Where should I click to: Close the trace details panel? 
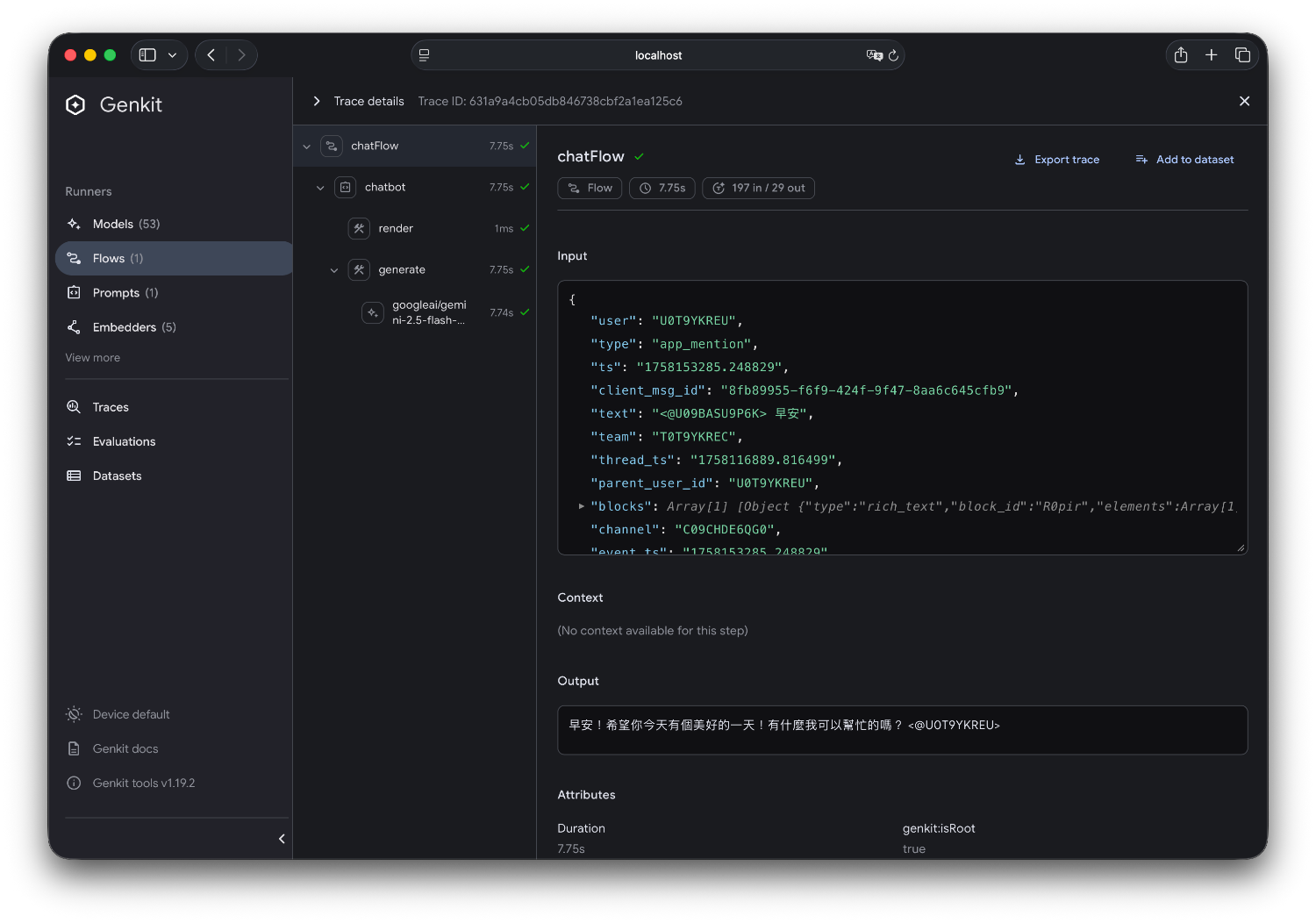point(1244,101)
